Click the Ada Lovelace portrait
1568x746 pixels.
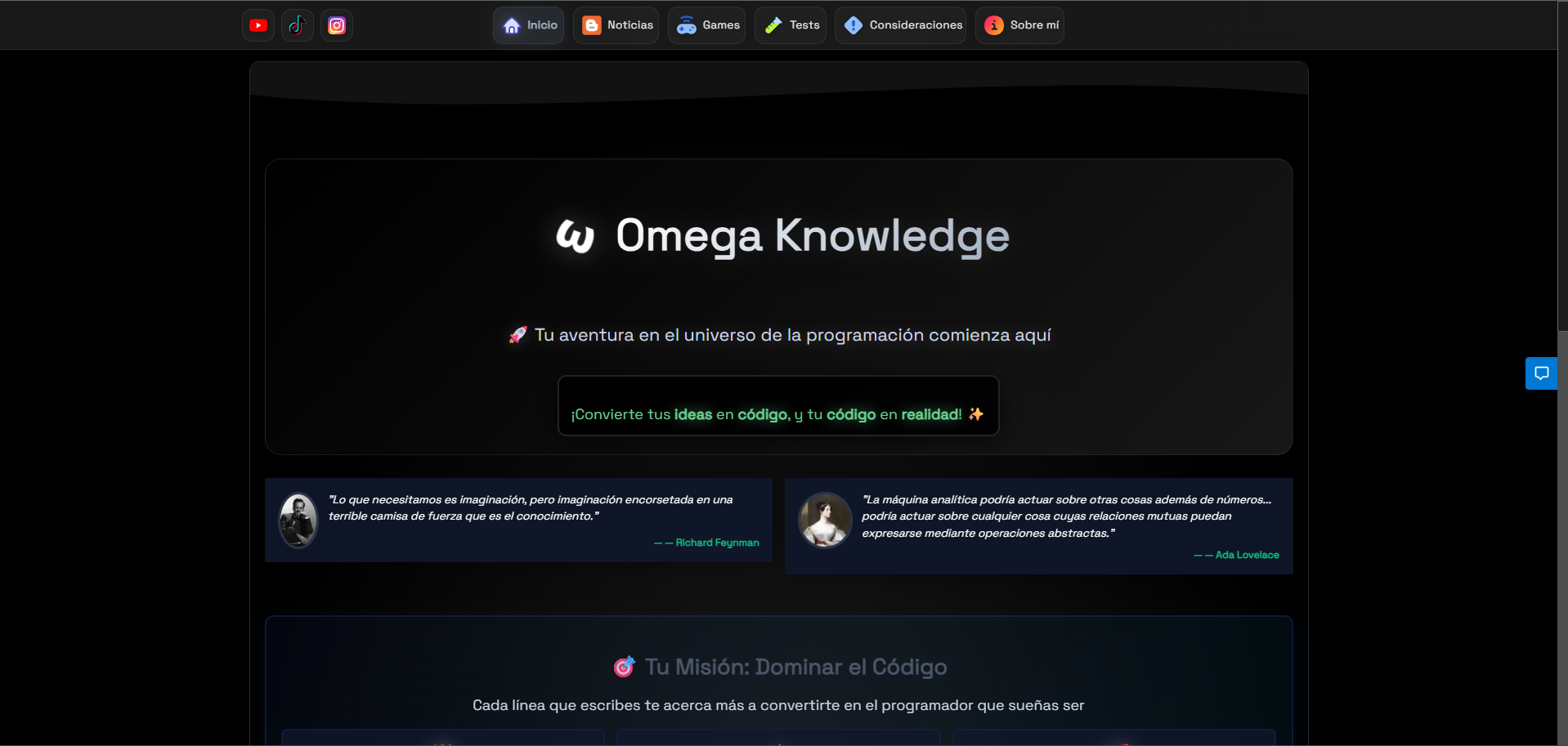pos(825,520)
